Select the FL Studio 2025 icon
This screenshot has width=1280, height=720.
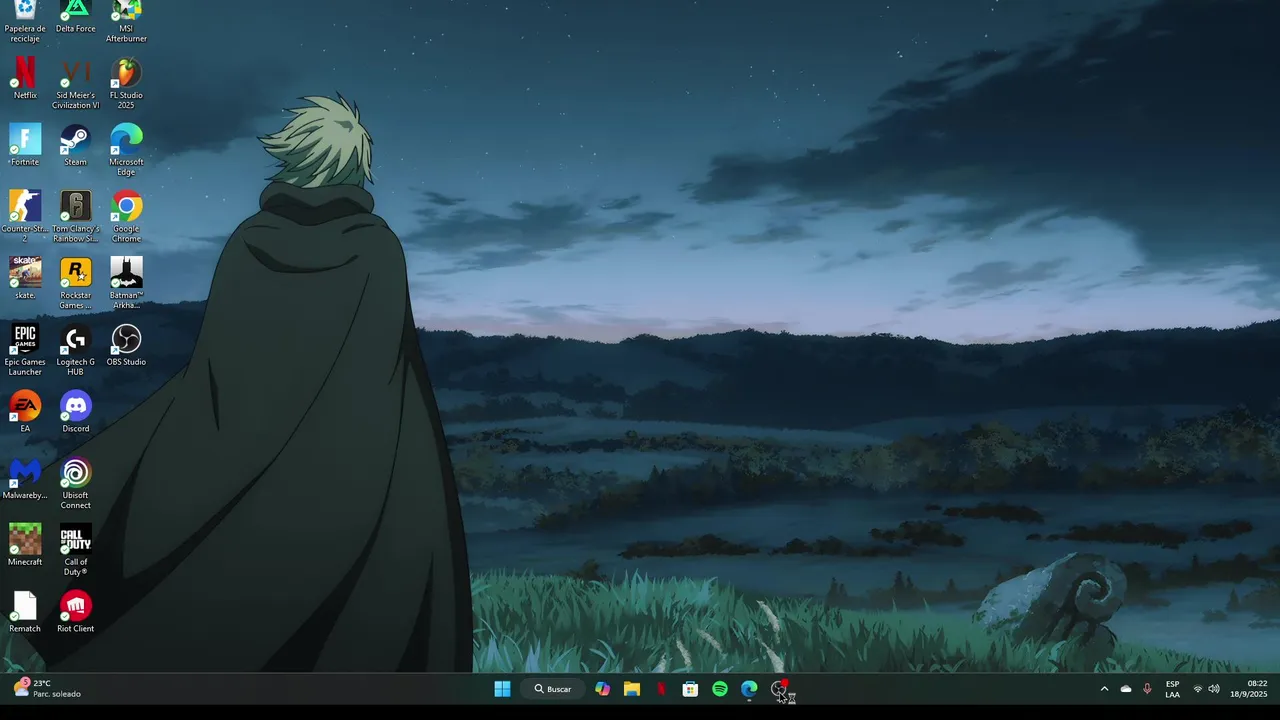tap(126, 84)
